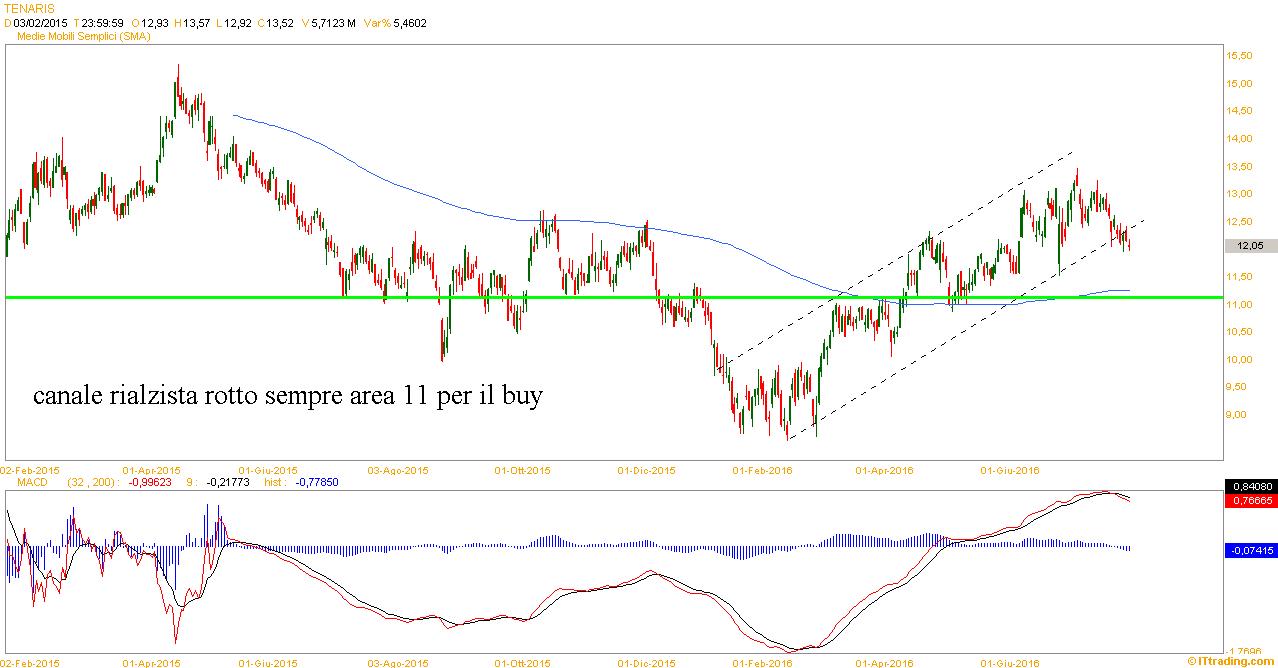Click the 12,50 price axis label
This screenshot has height=668, width=1278.
coord(1239,221)
